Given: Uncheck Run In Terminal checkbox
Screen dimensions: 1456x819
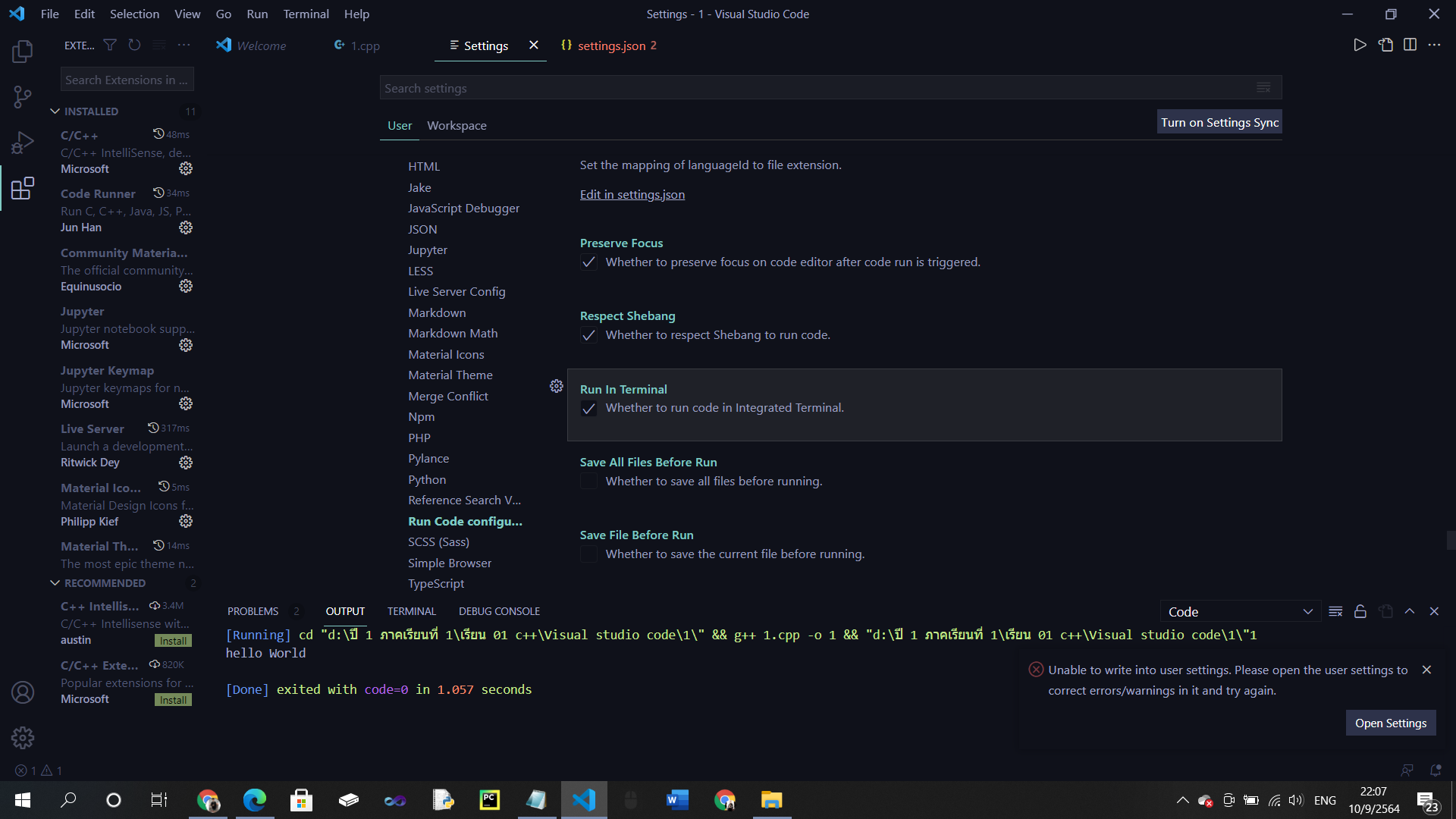Looking at the screenshot, I should pos(588,409).
